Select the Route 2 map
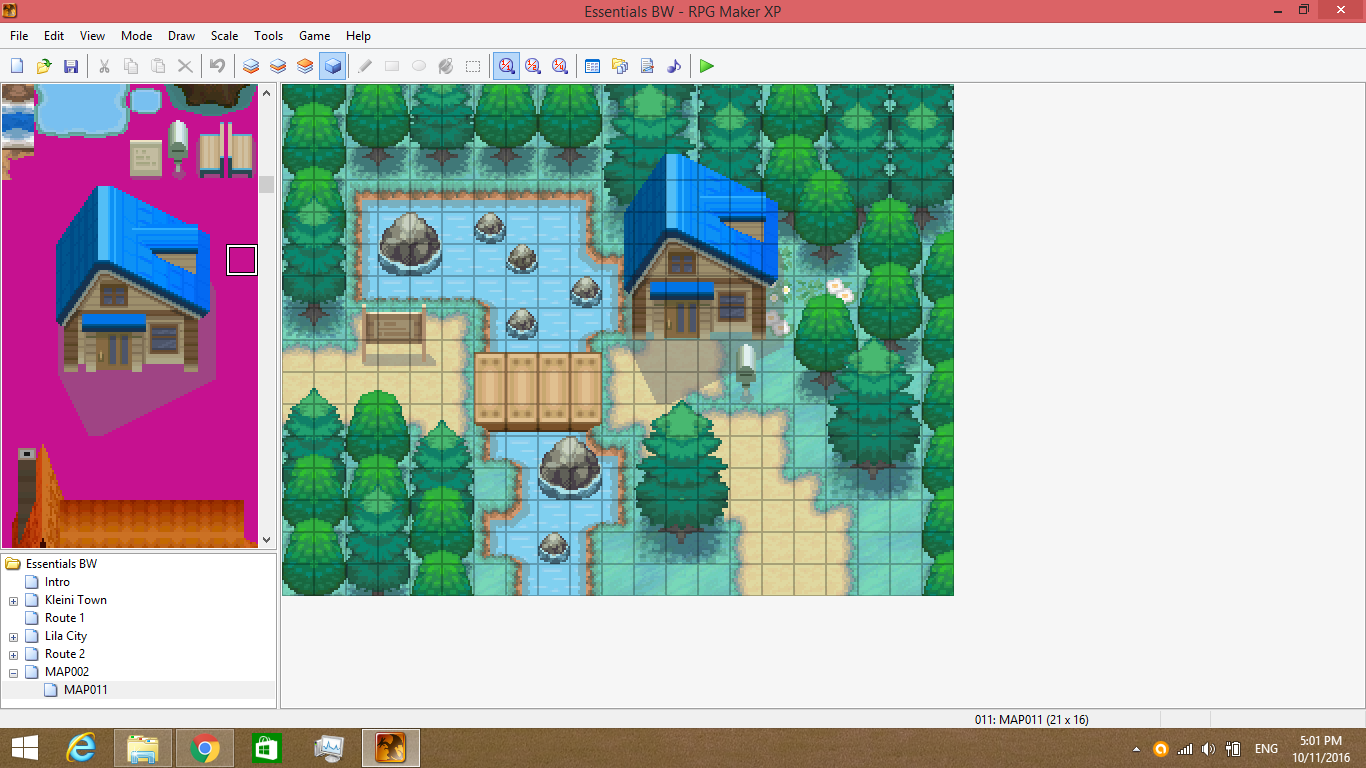The image size is (1366, 768). (x=65, y=654)
